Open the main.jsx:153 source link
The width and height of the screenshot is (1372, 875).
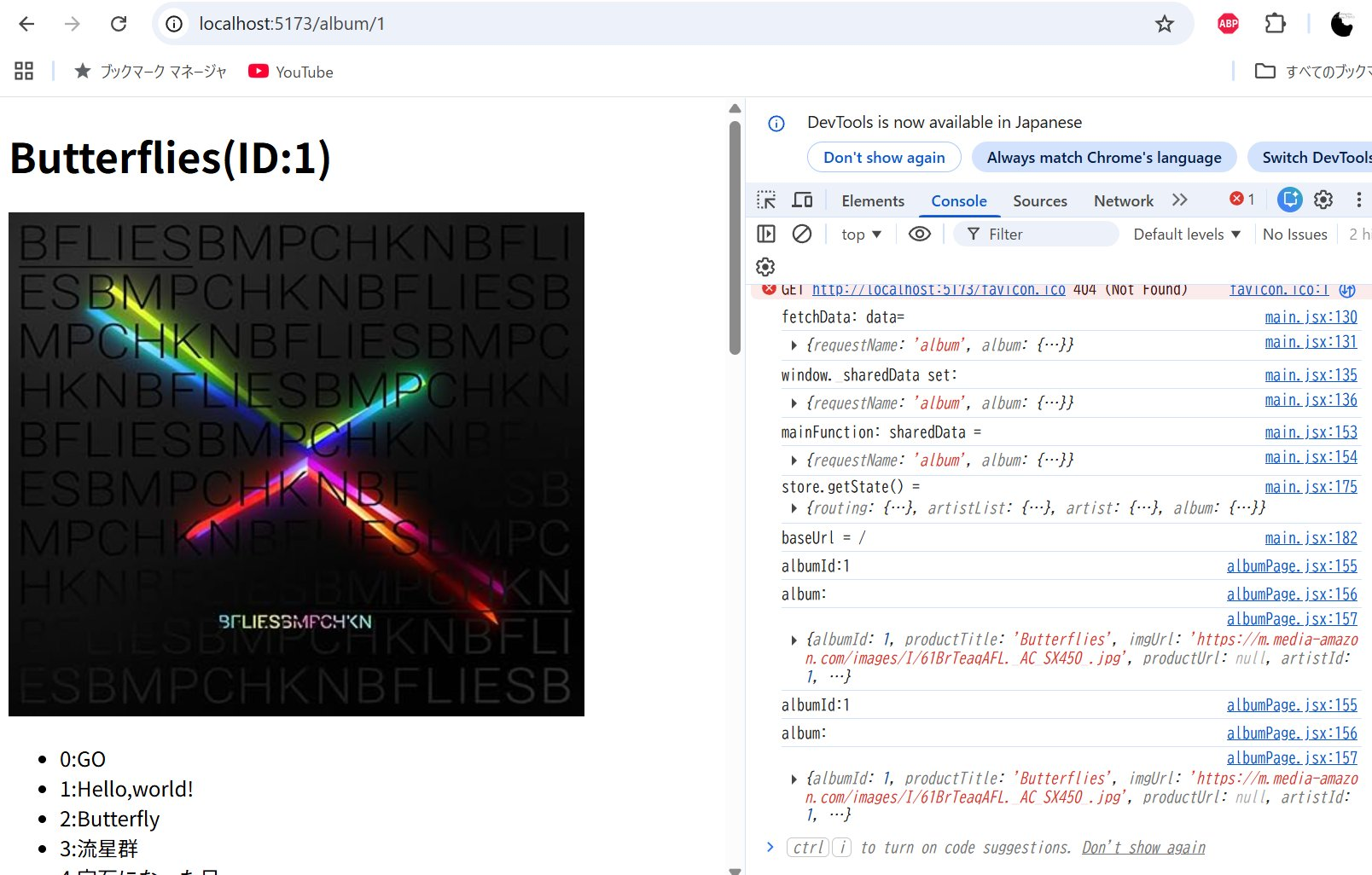pos(1311,432)
